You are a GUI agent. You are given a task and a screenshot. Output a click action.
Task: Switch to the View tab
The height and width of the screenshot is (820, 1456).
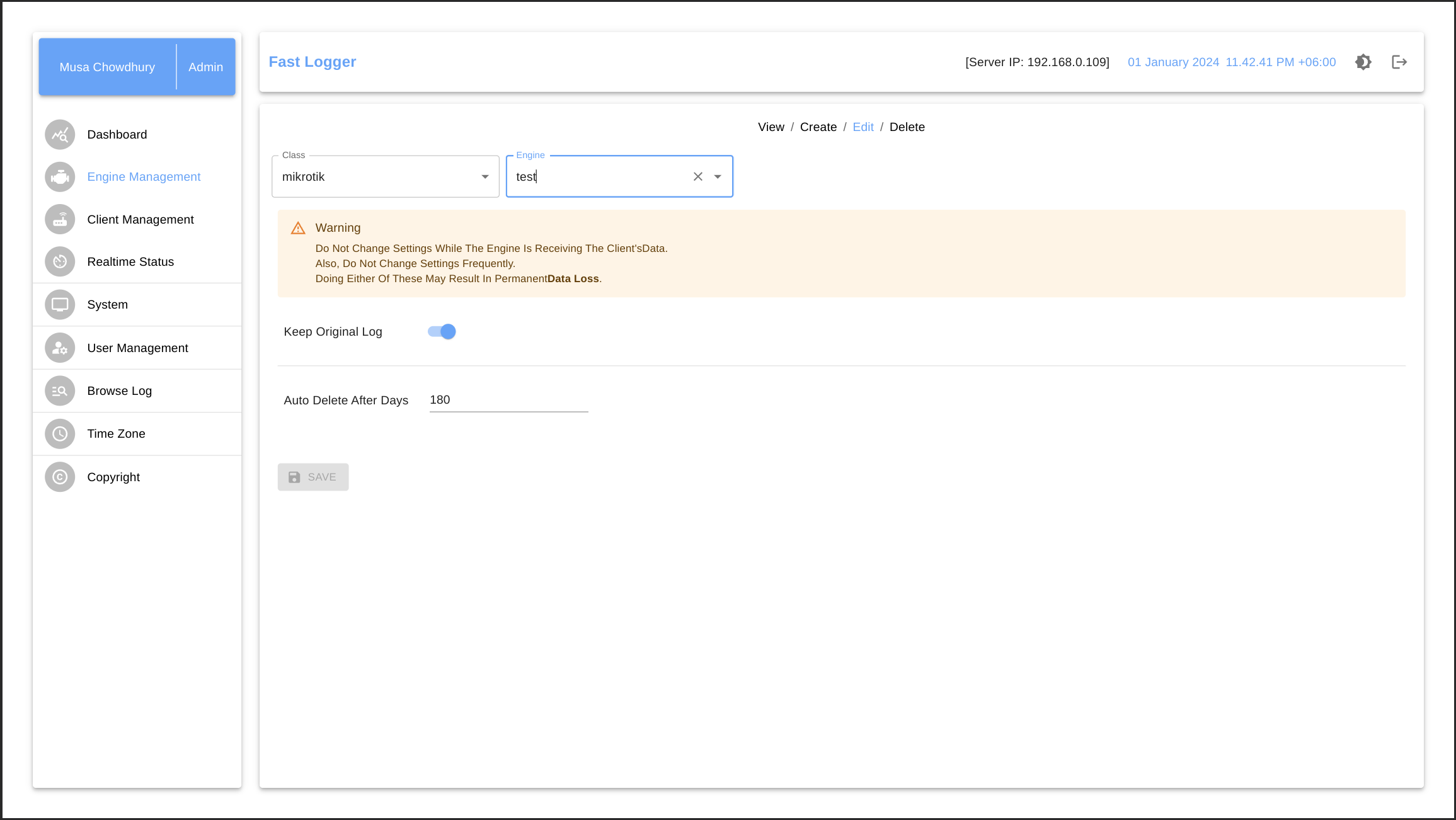pyautogui.click(x=771, y=127)
